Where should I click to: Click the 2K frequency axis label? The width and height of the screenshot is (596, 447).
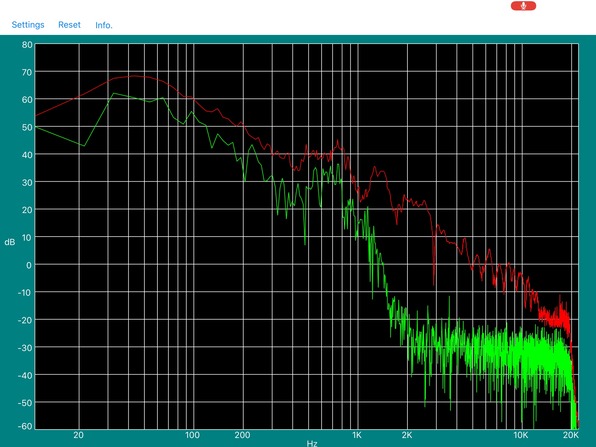tap(407, 435)
